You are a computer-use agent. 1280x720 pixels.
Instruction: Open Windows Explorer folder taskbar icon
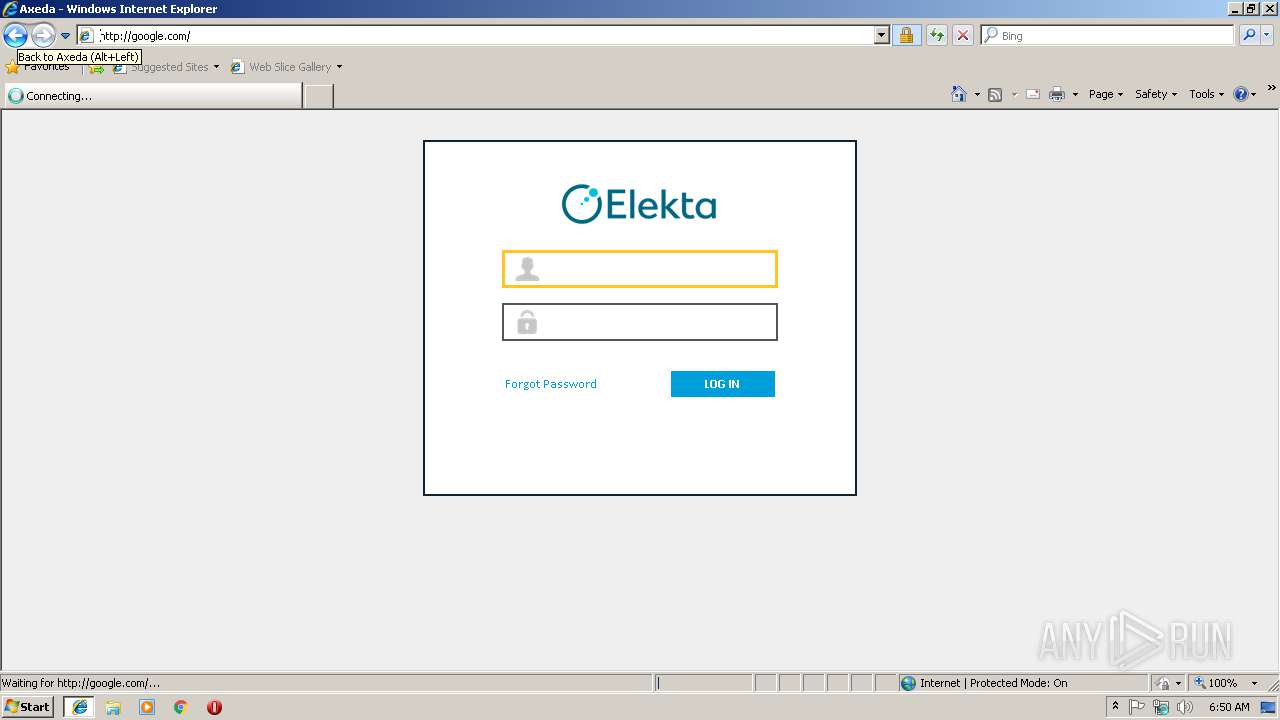coord(113,707)
